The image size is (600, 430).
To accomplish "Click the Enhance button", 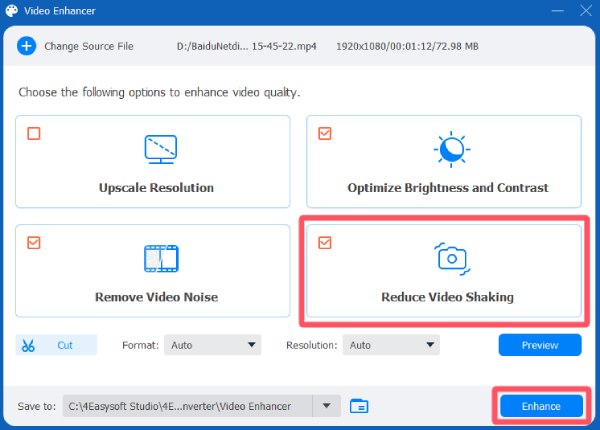I will click(541, 406).
